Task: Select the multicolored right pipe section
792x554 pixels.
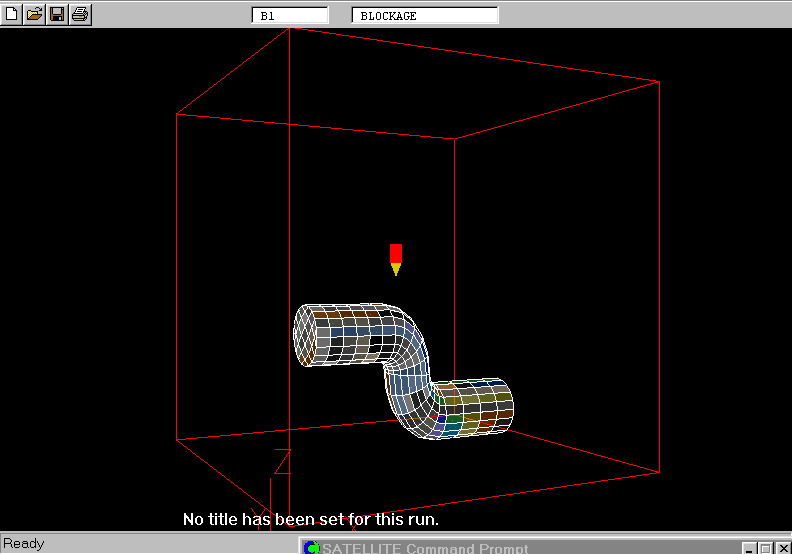Action: [x=478, y=407]
